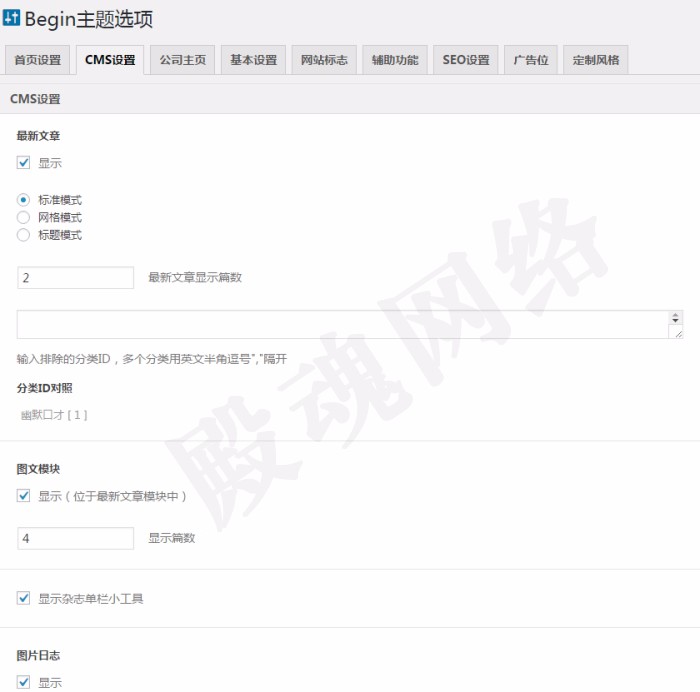The image size is (700, 692).
Task: Click the textarea resize grip handle
Action: click(x=679, y=333)
